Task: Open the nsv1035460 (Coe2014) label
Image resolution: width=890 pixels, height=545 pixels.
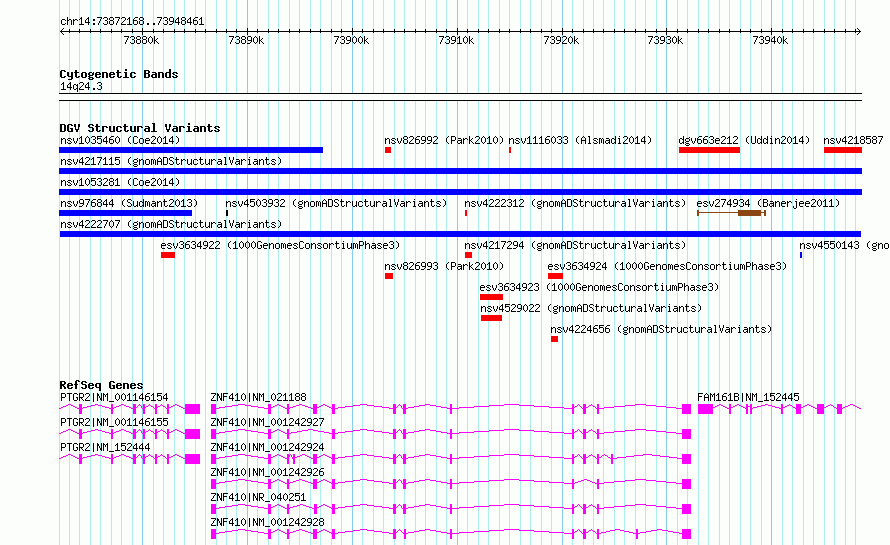Action: pos(120,140)
